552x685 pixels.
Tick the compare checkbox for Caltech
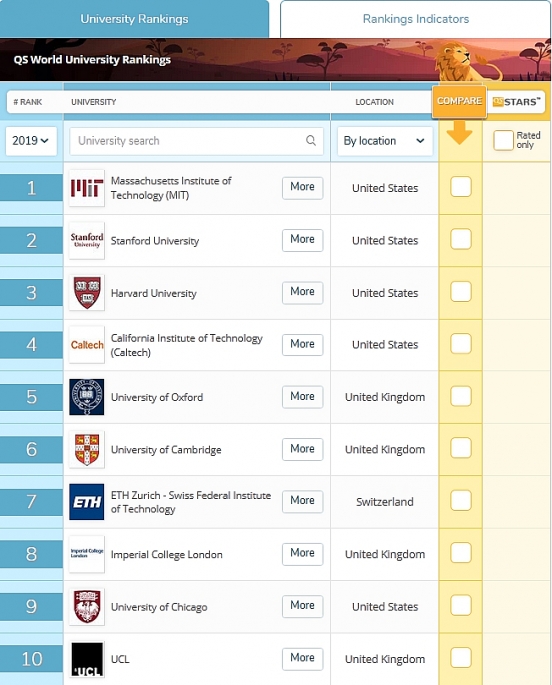tap(461, 344)
